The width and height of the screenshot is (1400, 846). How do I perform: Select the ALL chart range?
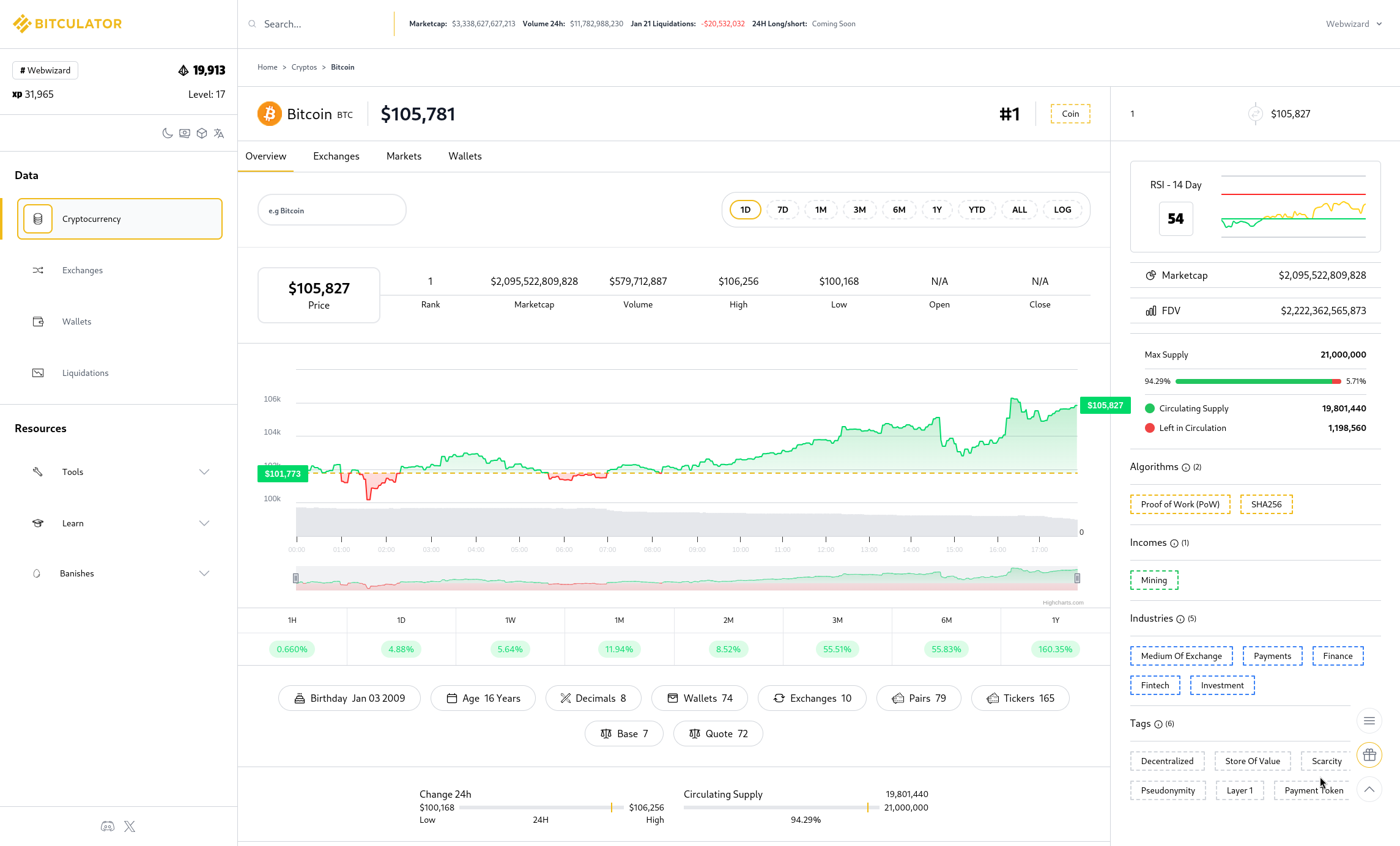coord(1020,210)
